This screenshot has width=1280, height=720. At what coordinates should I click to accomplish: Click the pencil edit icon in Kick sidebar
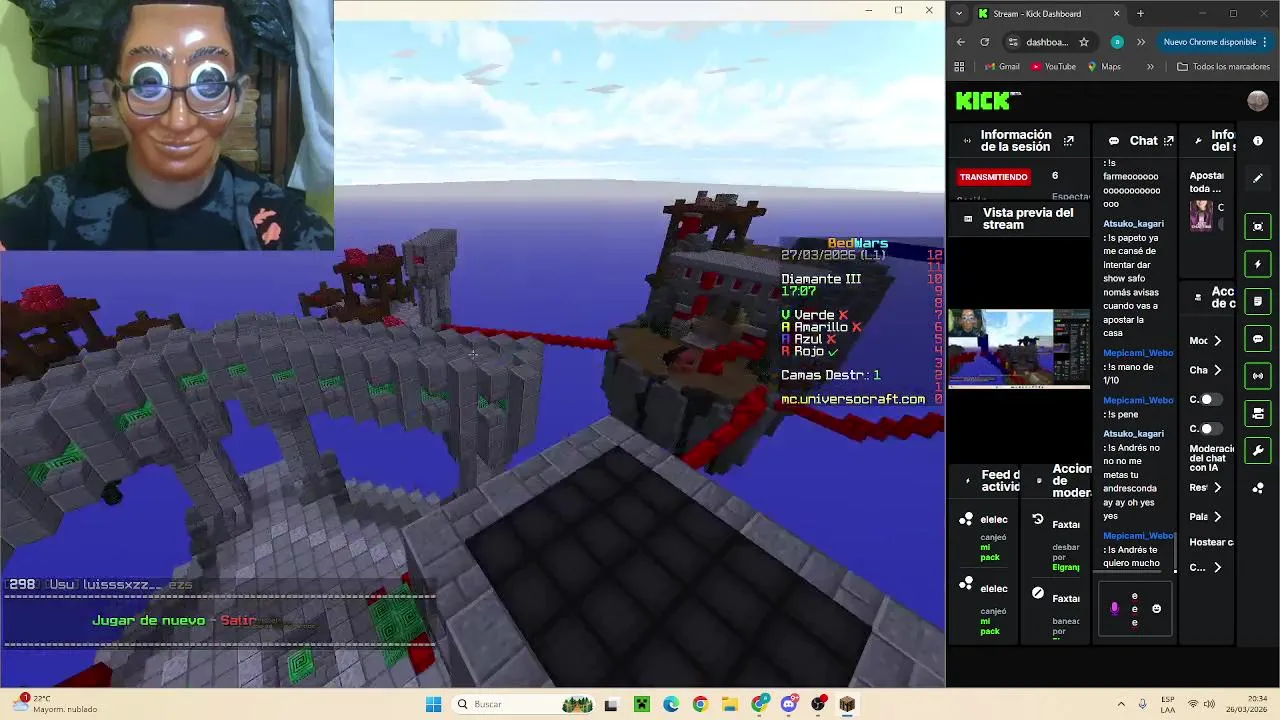pos(1258,178)
